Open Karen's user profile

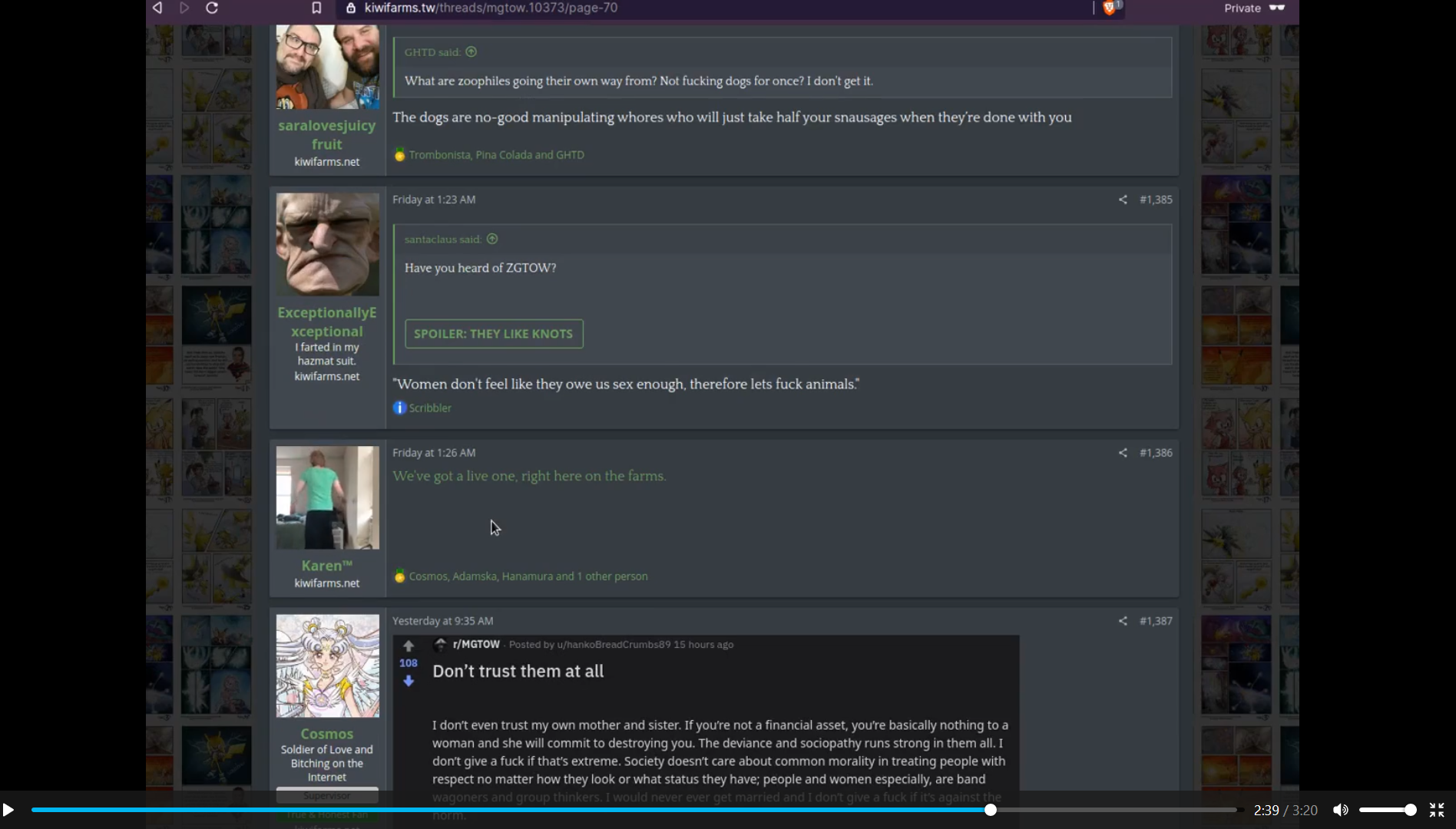tap(327, 566)
